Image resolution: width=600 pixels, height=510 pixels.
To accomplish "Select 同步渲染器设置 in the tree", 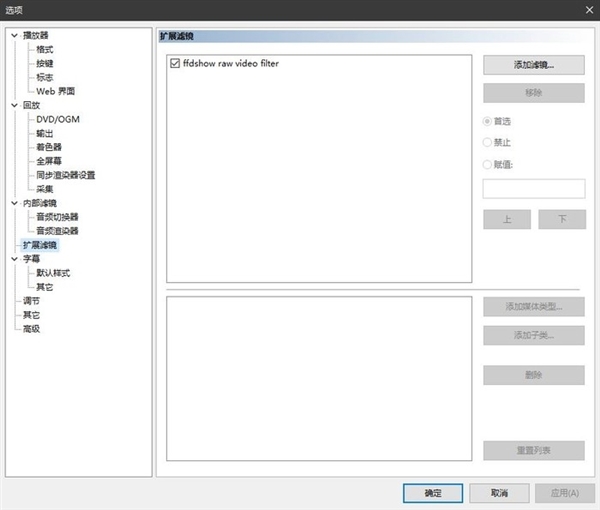I will point(66,175).
